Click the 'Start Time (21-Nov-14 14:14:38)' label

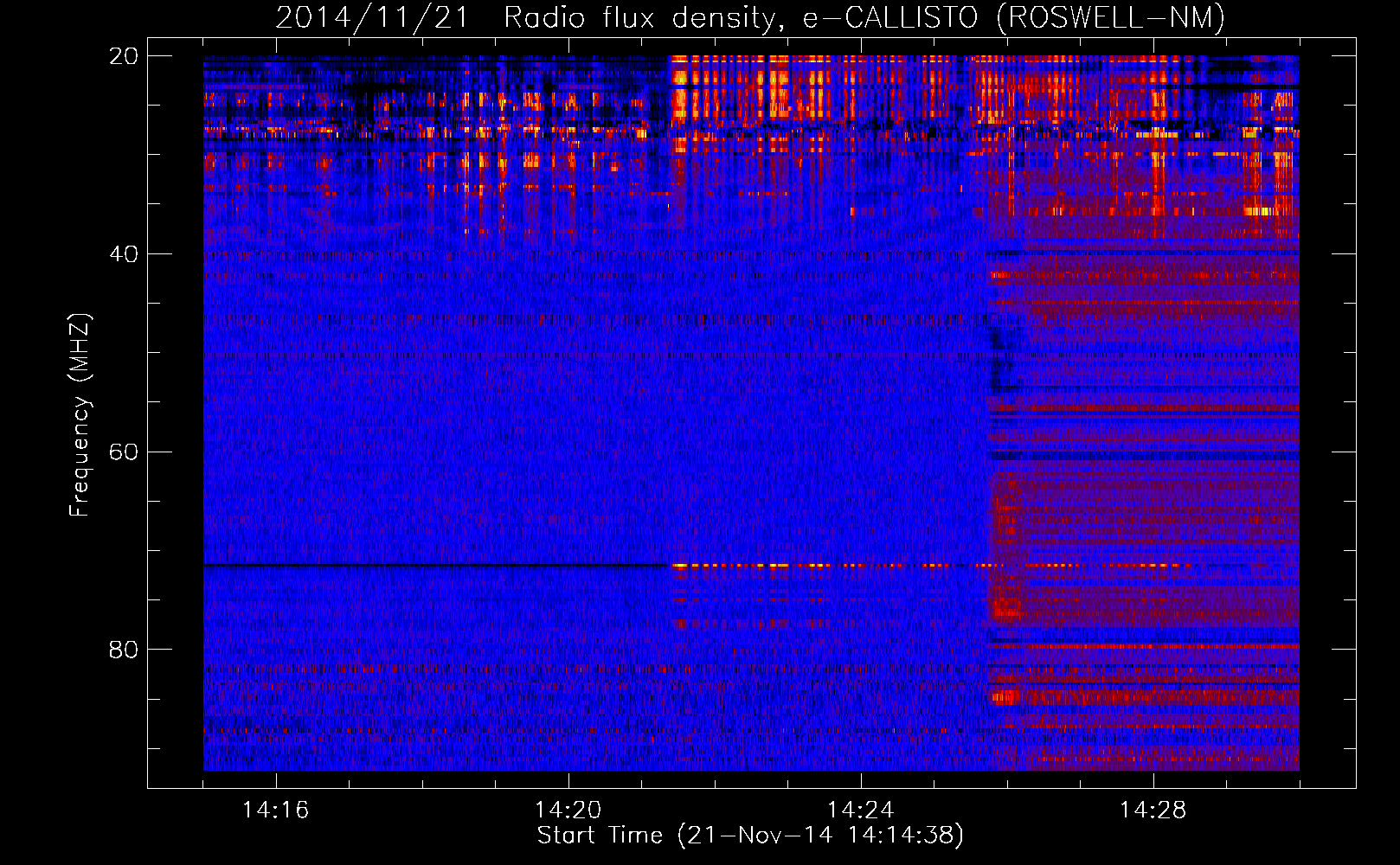tap(750, 836)
